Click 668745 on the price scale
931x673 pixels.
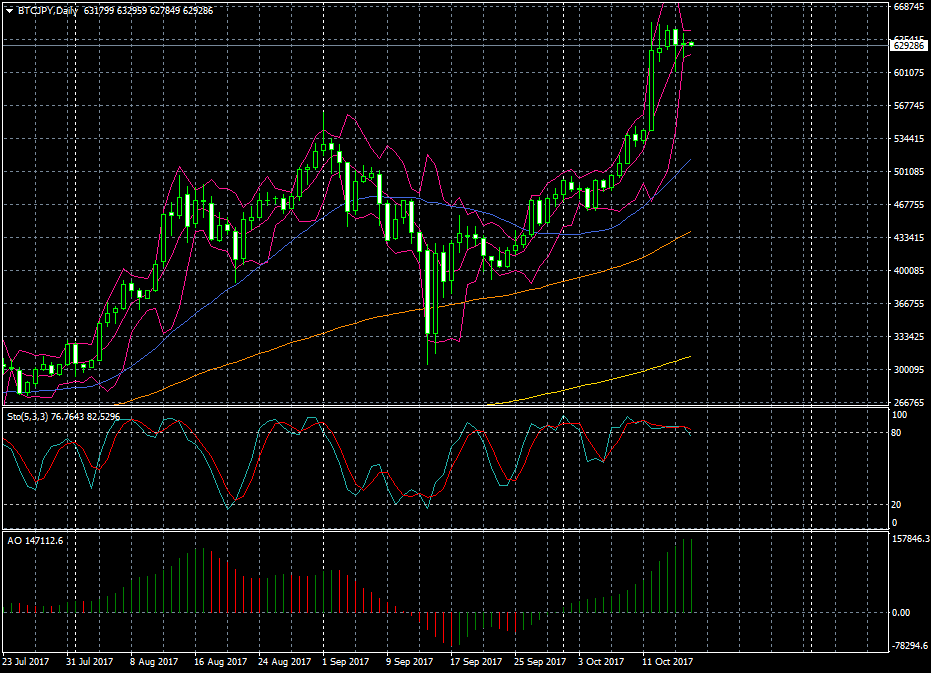[x=908, y=7]
